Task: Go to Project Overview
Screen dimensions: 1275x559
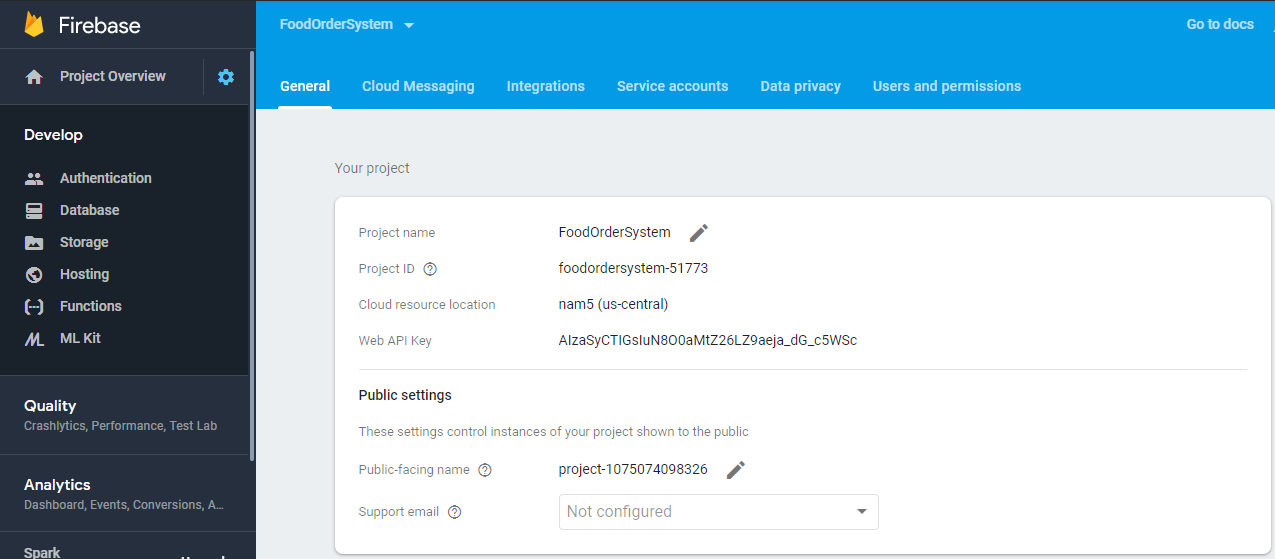Action: tap(112, 76)
